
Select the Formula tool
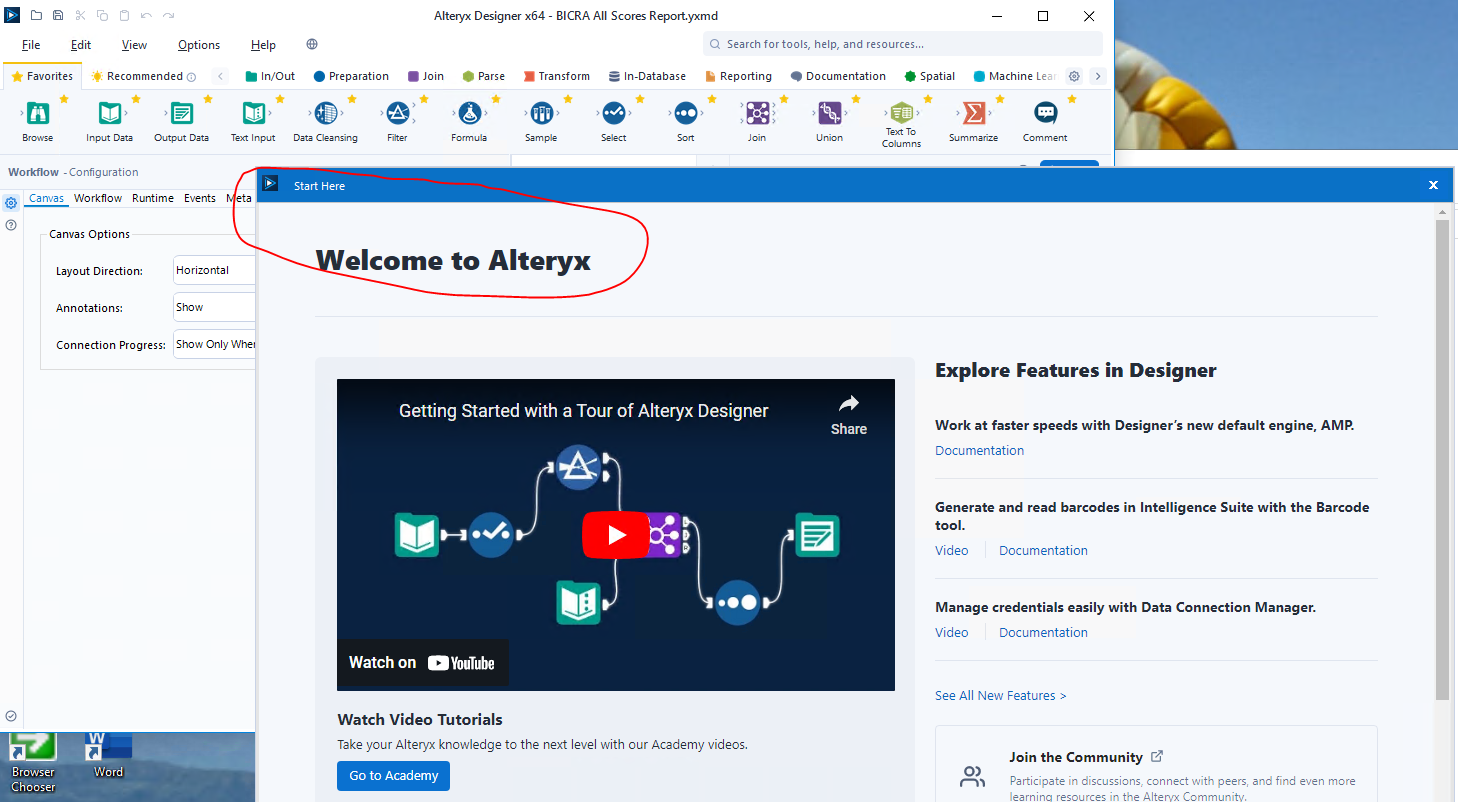pyautogui.click(x=470, y=115)
